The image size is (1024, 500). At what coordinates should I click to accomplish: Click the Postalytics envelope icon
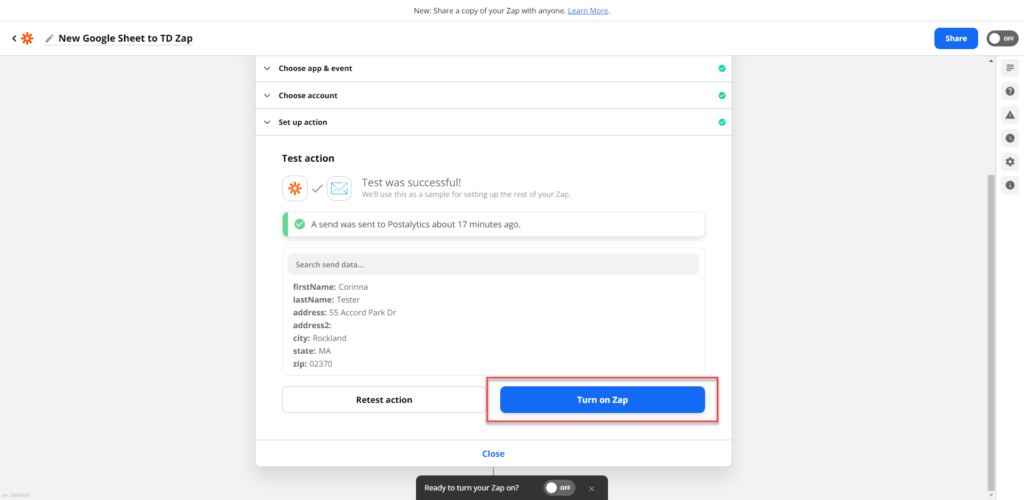339,189
